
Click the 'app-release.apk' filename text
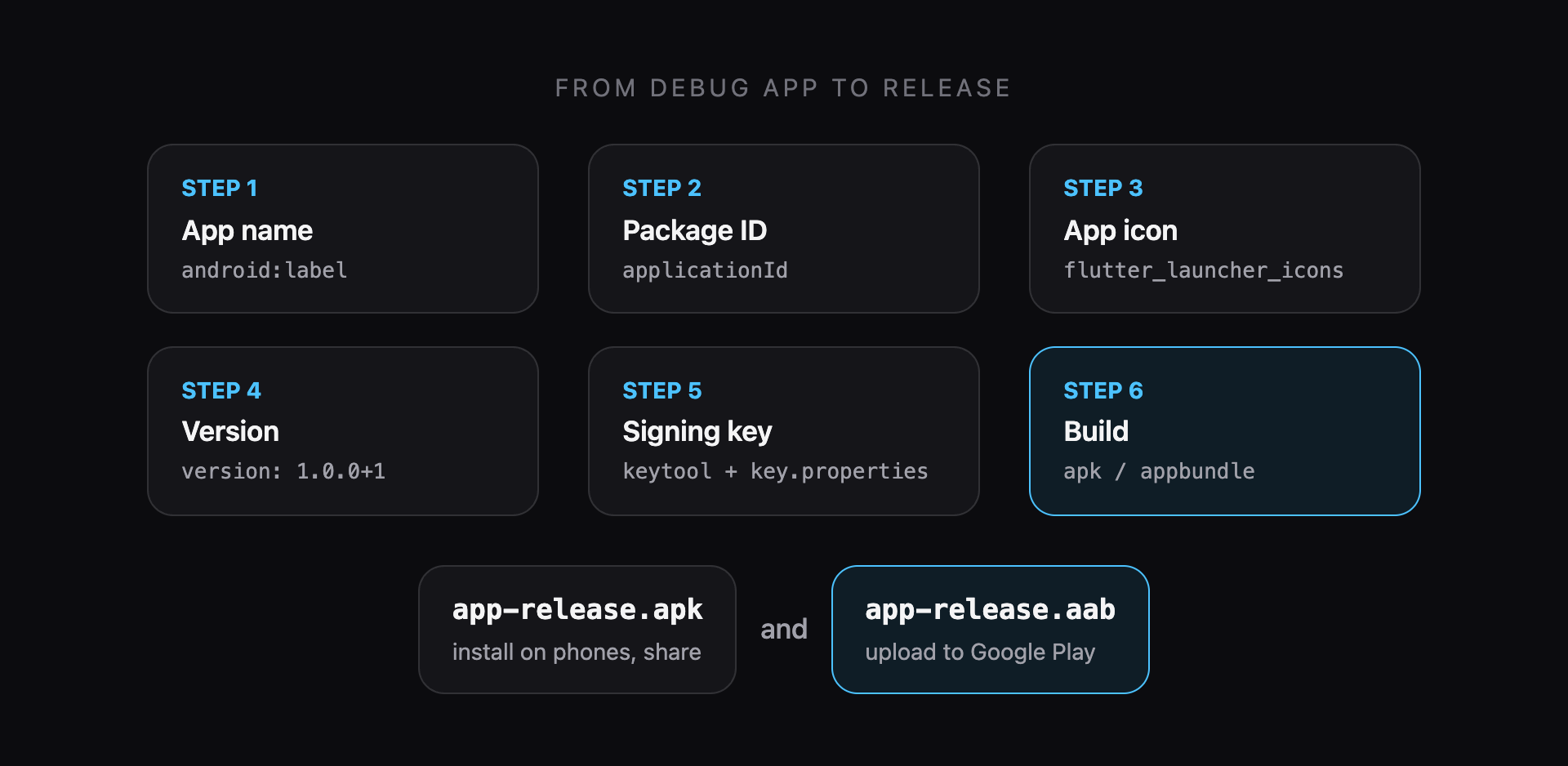pyautogui.click(x=577, y=609)
